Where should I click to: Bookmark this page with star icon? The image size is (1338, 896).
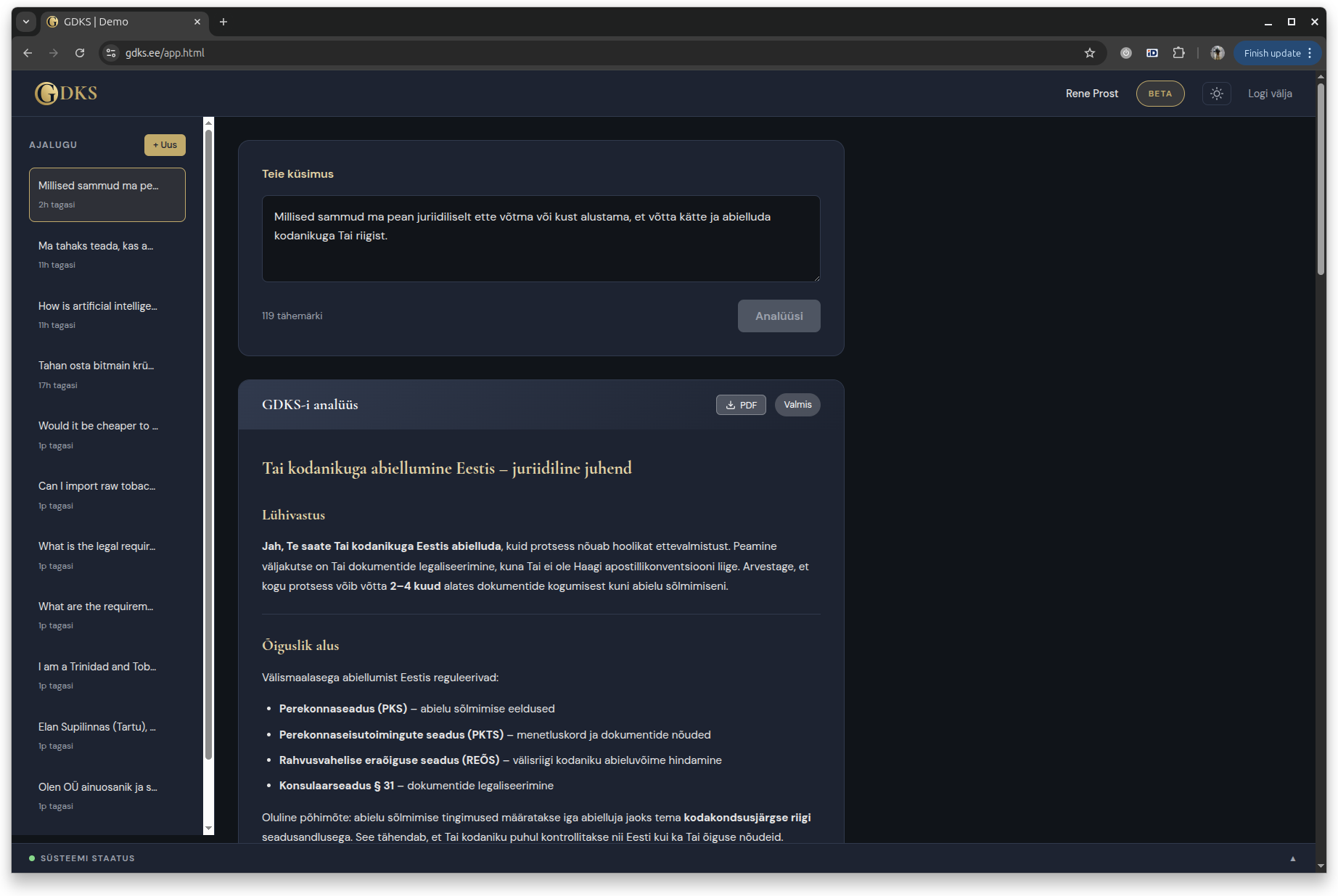pyautogui.click(x=1089, y=53)
